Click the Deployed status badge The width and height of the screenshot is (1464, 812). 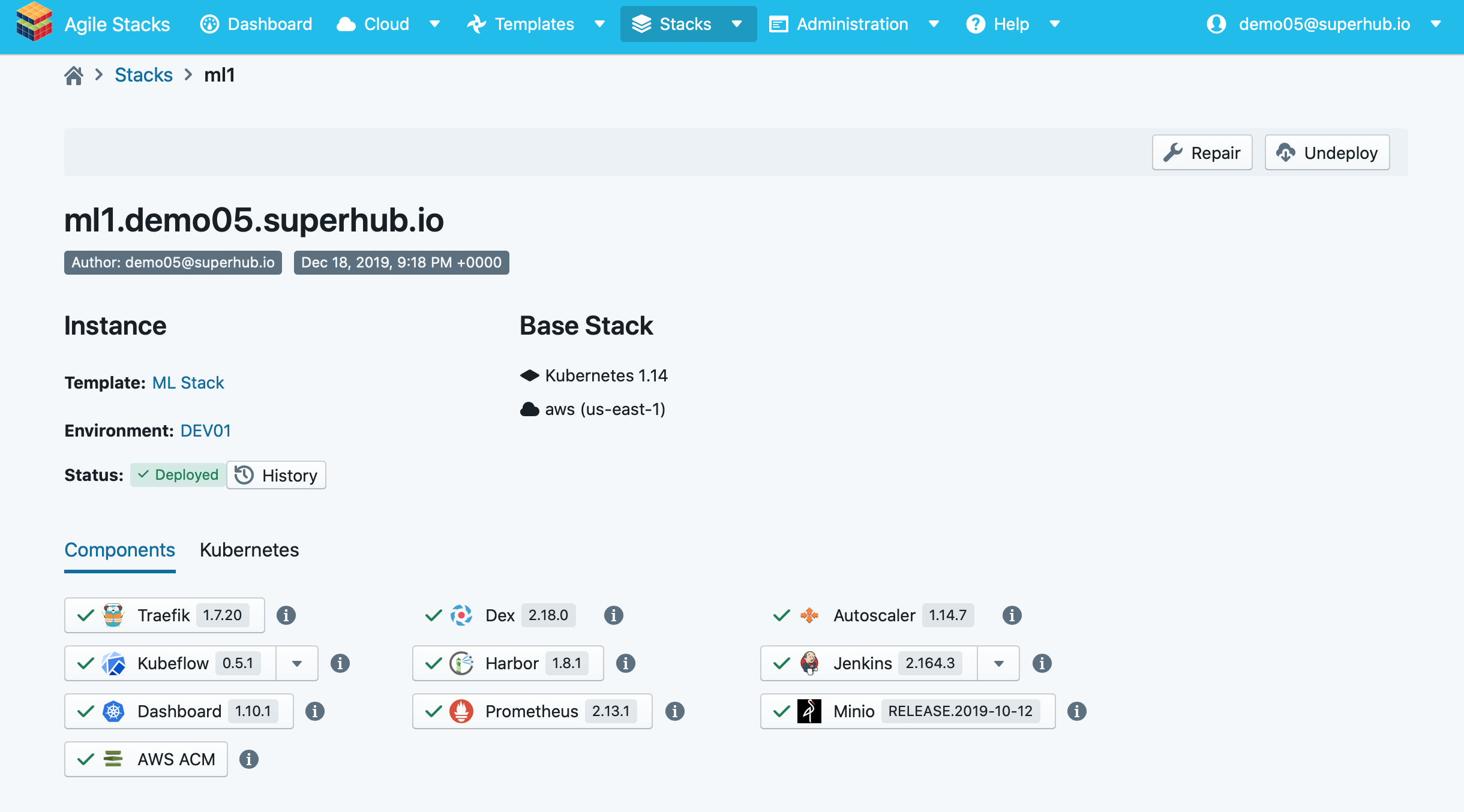(x=178, y=475)
